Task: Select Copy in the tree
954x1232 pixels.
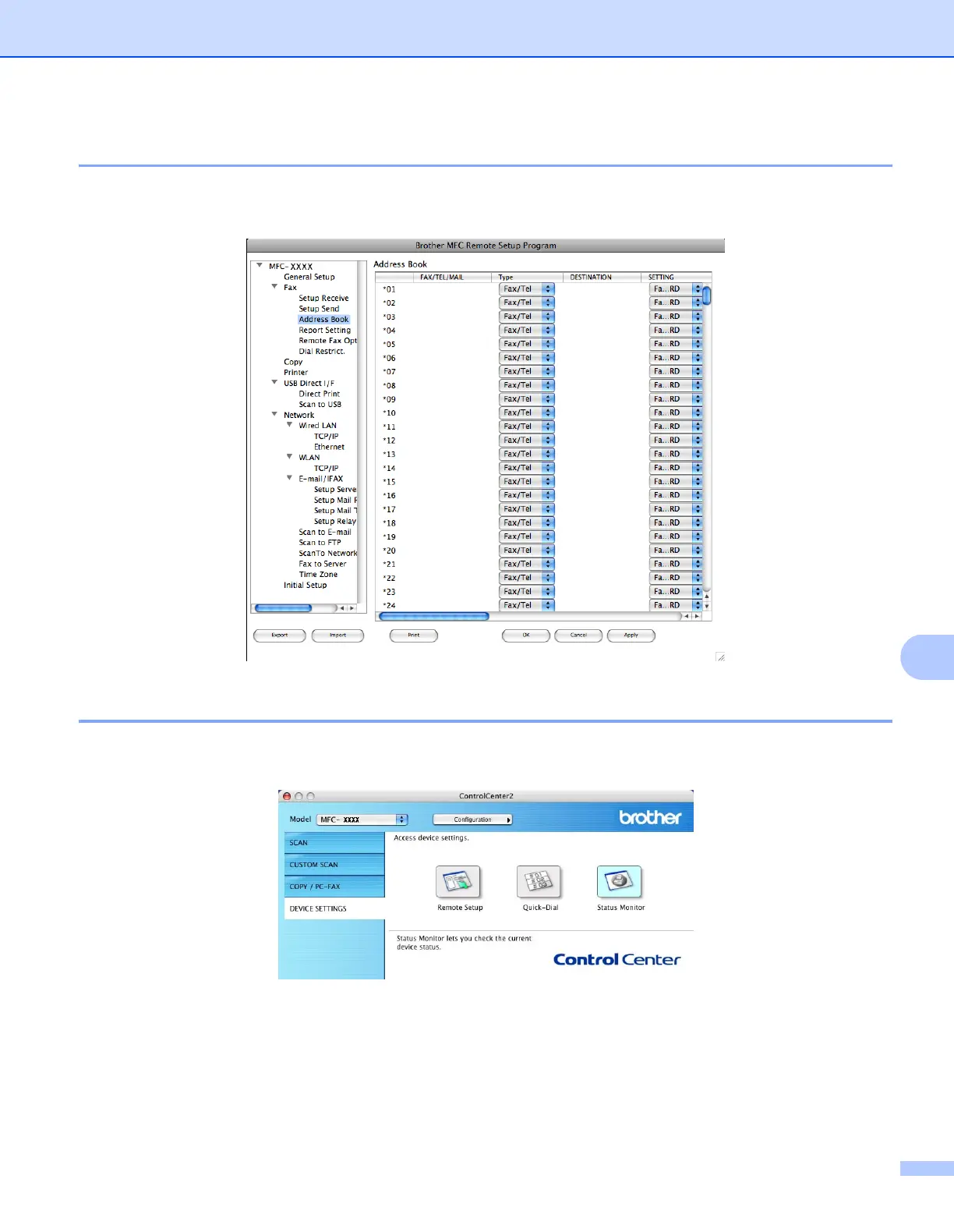Action: 293,362
